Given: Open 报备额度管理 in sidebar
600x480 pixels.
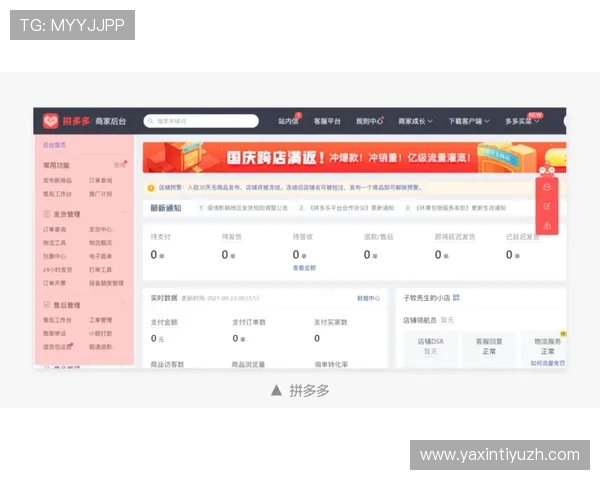Looking at the screenshot, I should (106, 283).
